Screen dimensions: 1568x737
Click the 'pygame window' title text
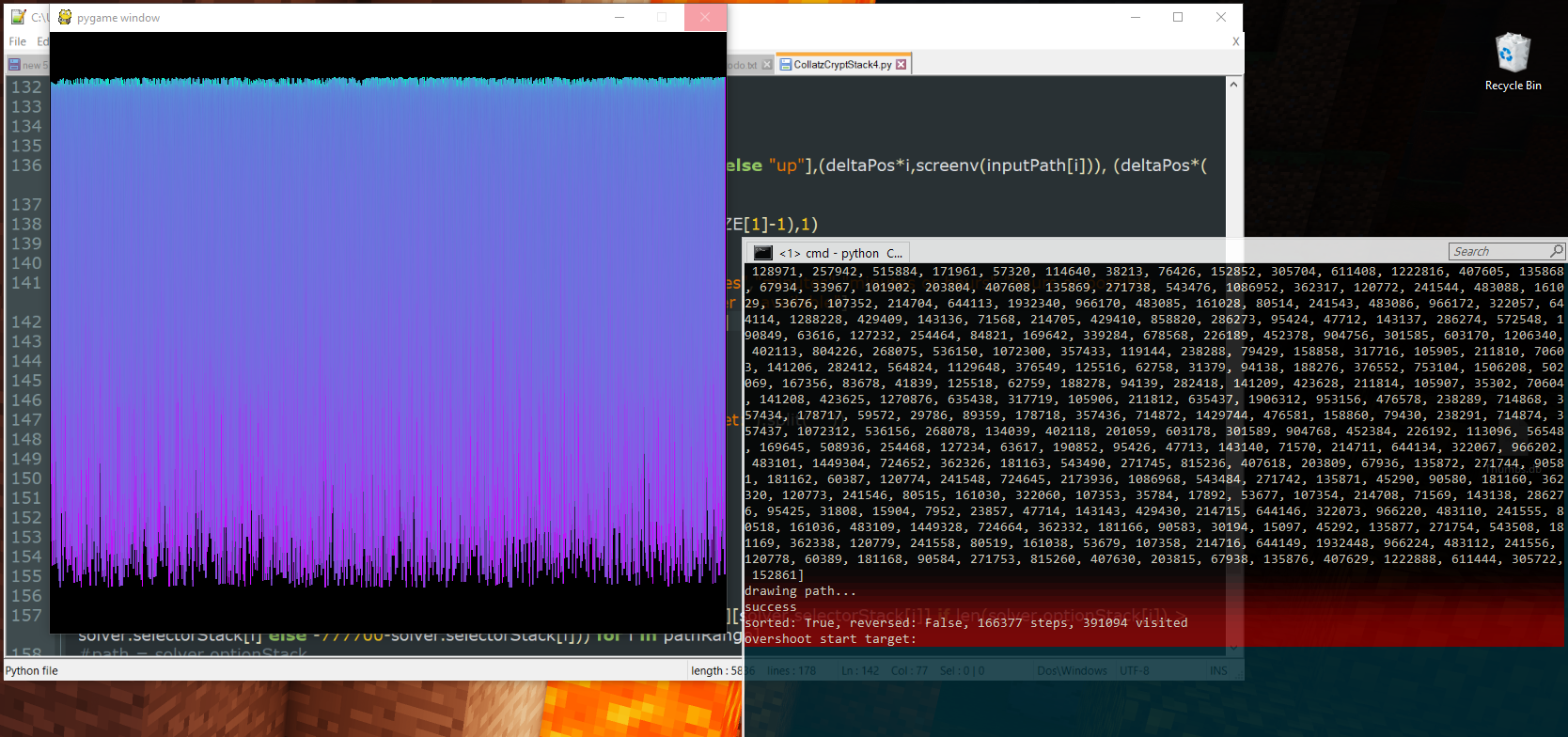[x=118, y=18]
